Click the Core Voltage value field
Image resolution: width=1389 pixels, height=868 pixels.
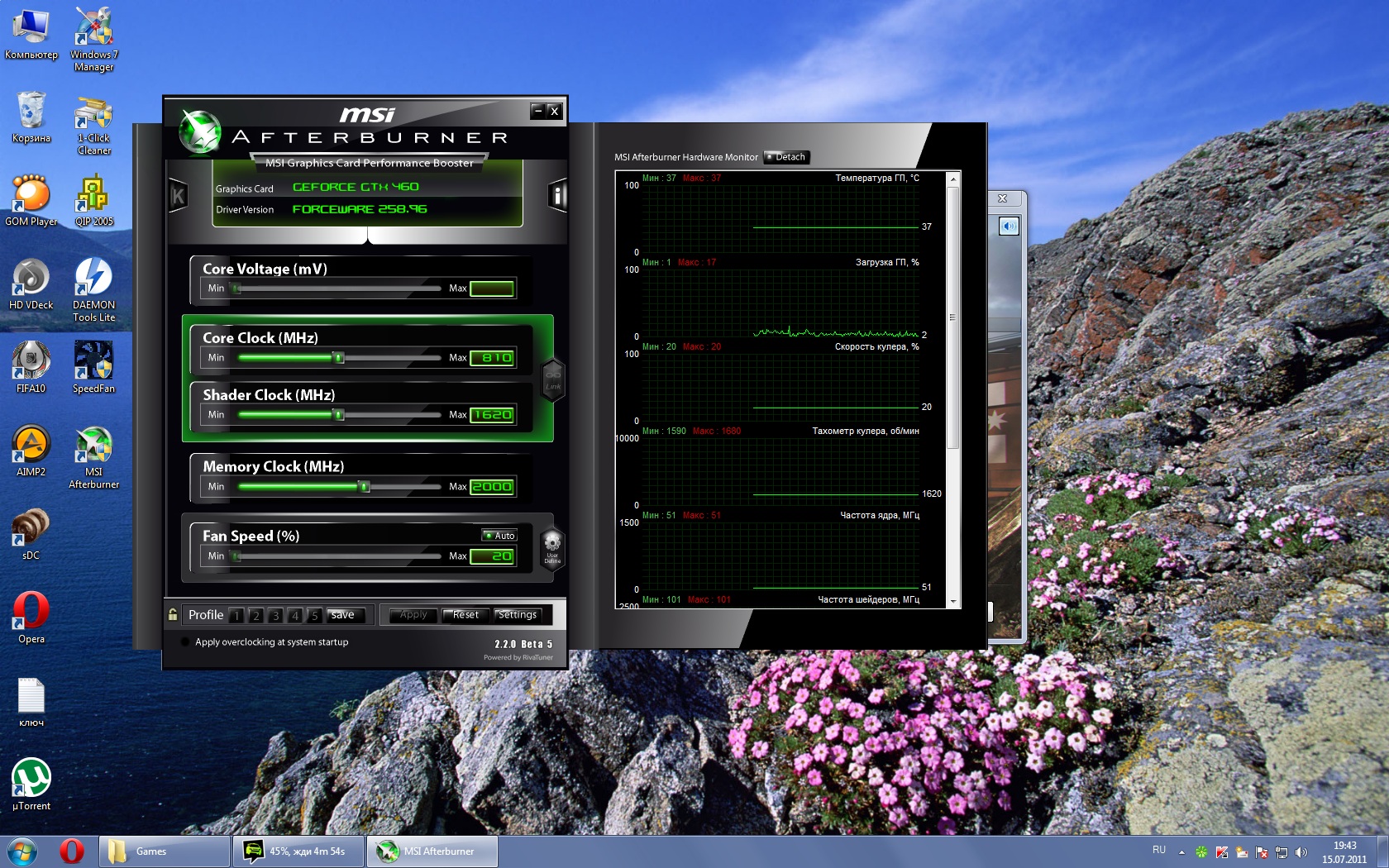492,289
